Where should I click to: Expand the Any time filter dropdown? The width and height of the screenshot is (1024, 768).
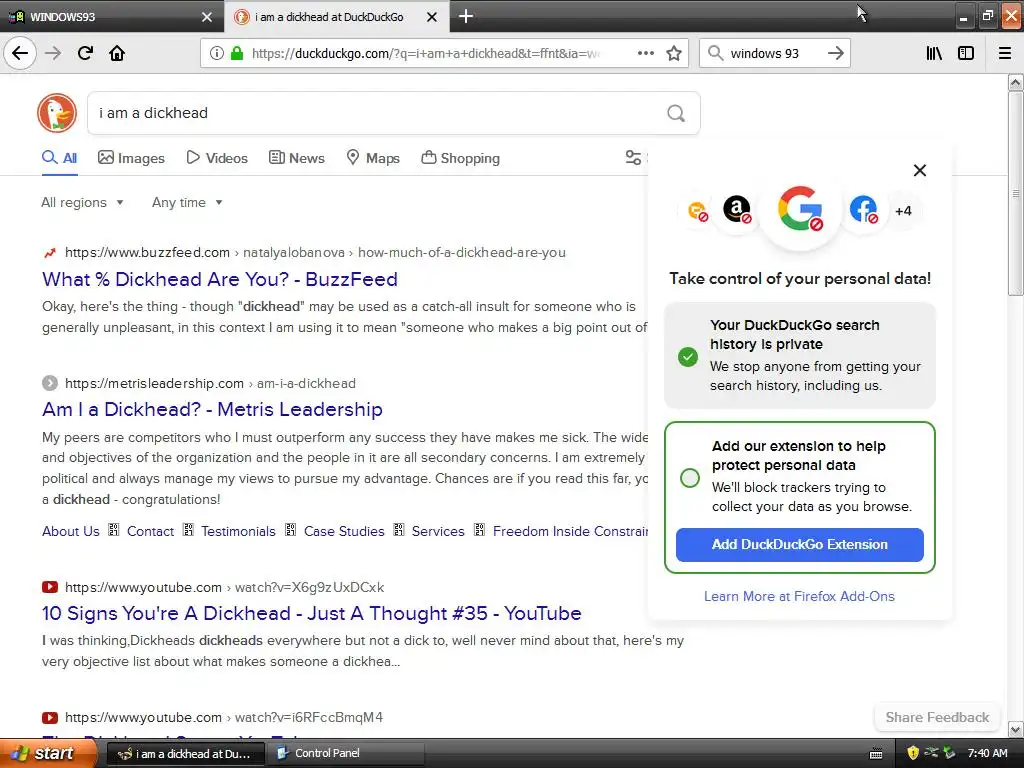click(x=187, y=202)
